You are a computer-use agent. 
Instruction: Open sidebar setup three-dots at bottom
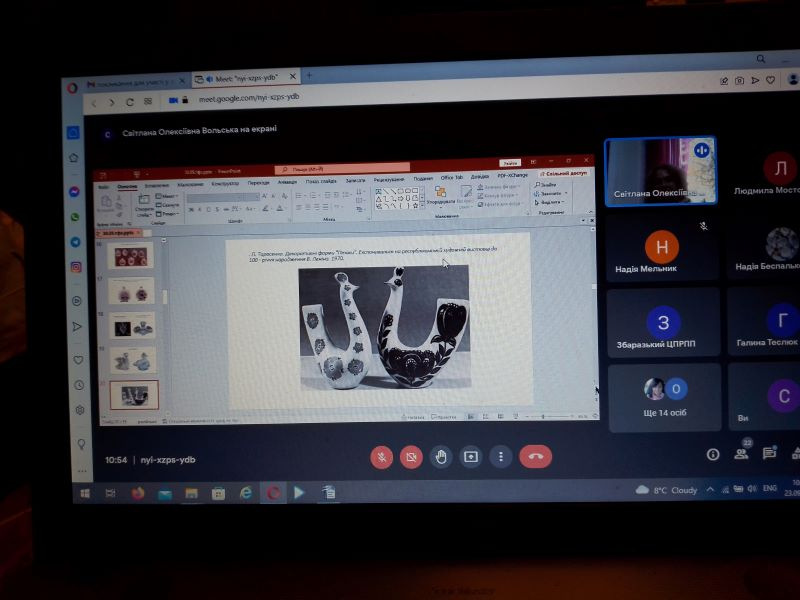82,471
